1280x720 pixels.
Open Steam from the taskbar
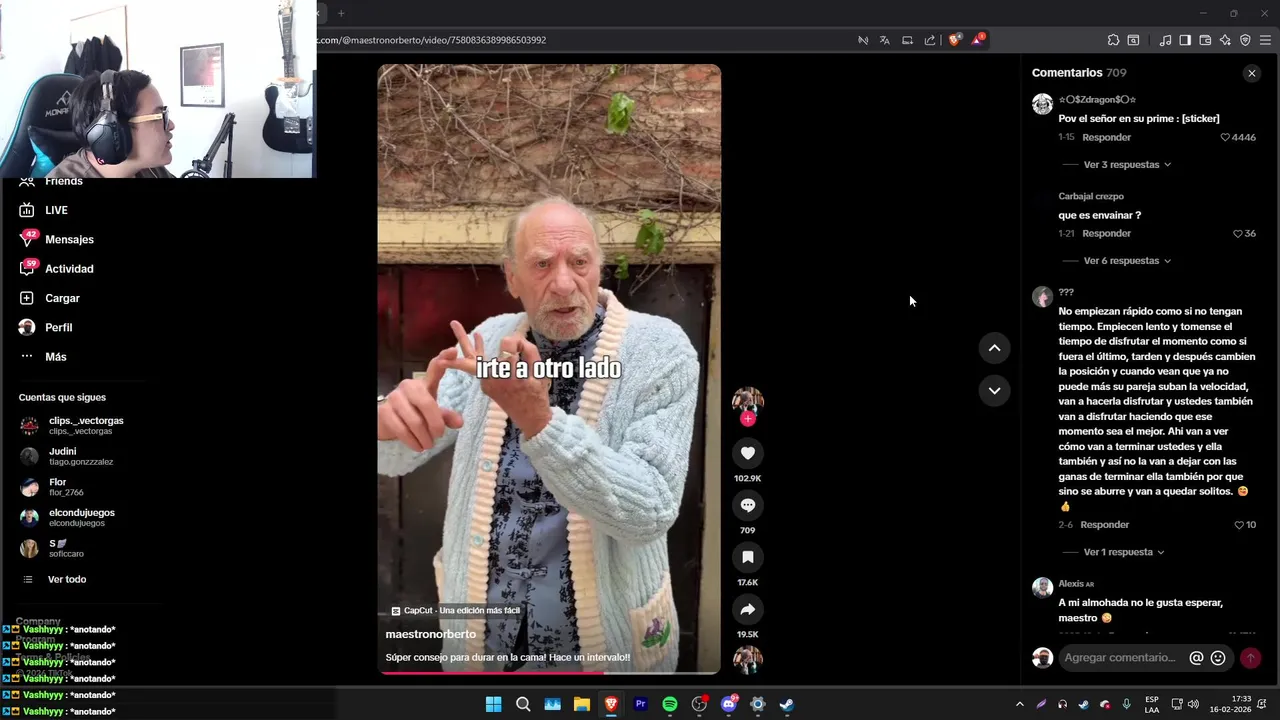[x=787, y=704]
